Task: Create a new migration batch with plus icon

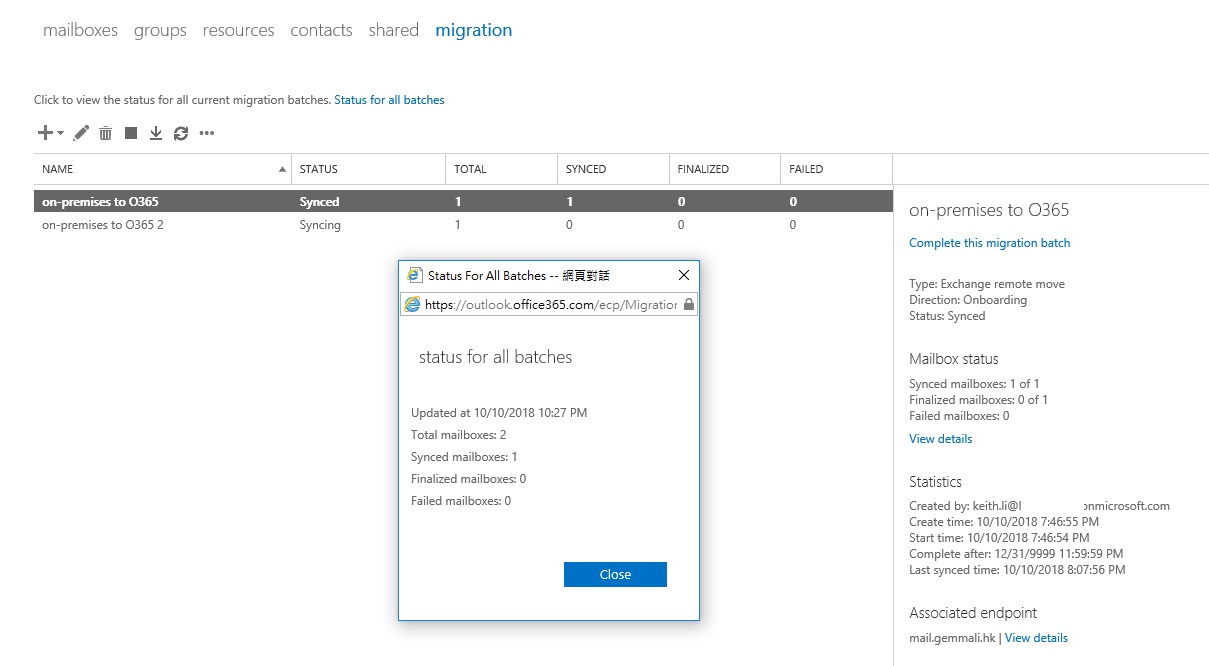Action: [x=44, y=132]
